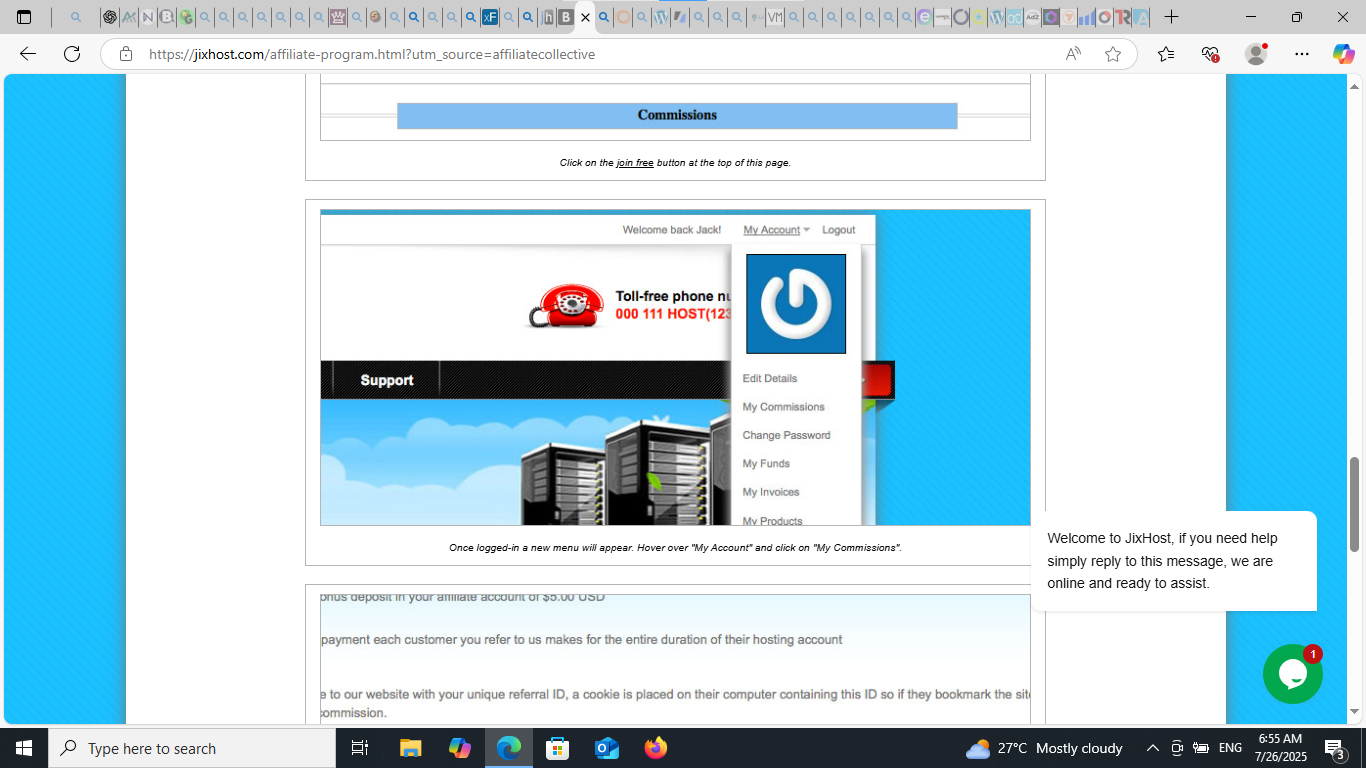Open Edge Settings and more menu
The height and width of the screenshot is (768, 1366).
pyautogui.click(x=1301, y=54)
